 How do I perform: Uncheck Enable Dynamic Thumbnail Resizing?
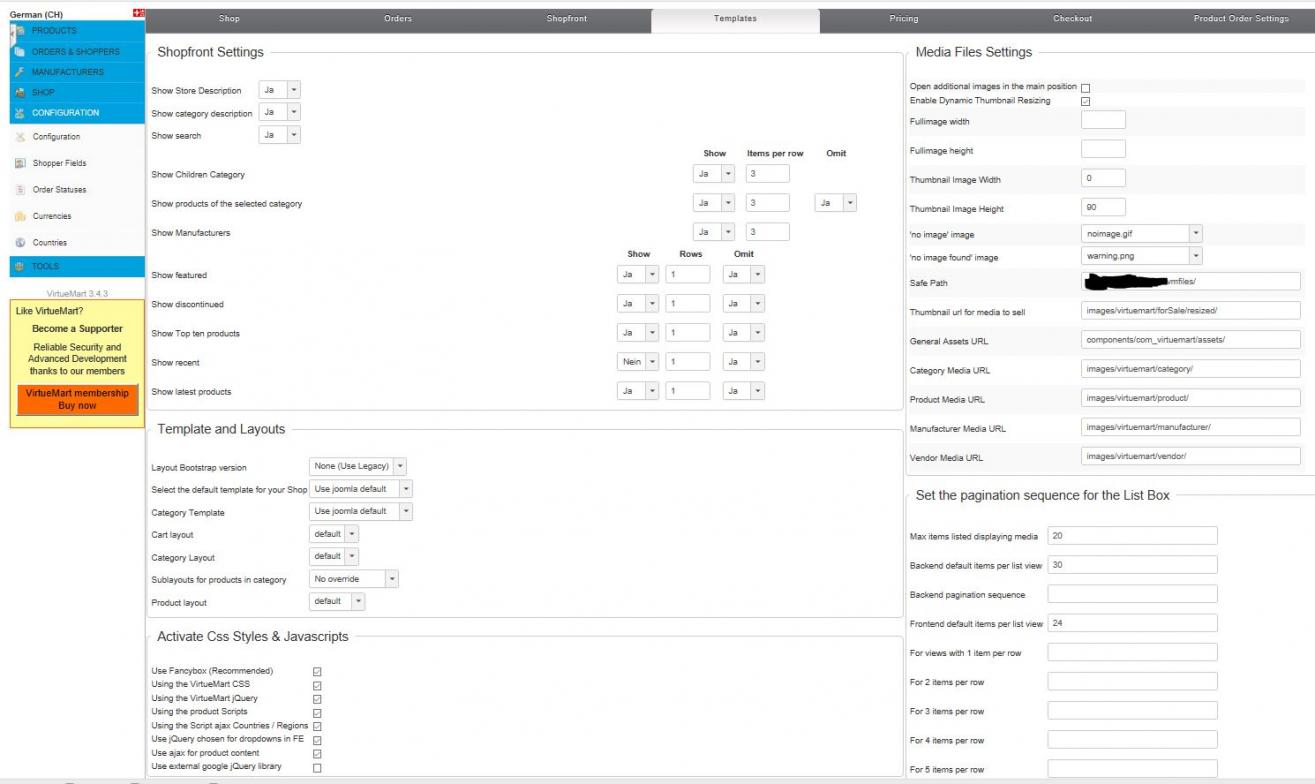coord(1086,101)
